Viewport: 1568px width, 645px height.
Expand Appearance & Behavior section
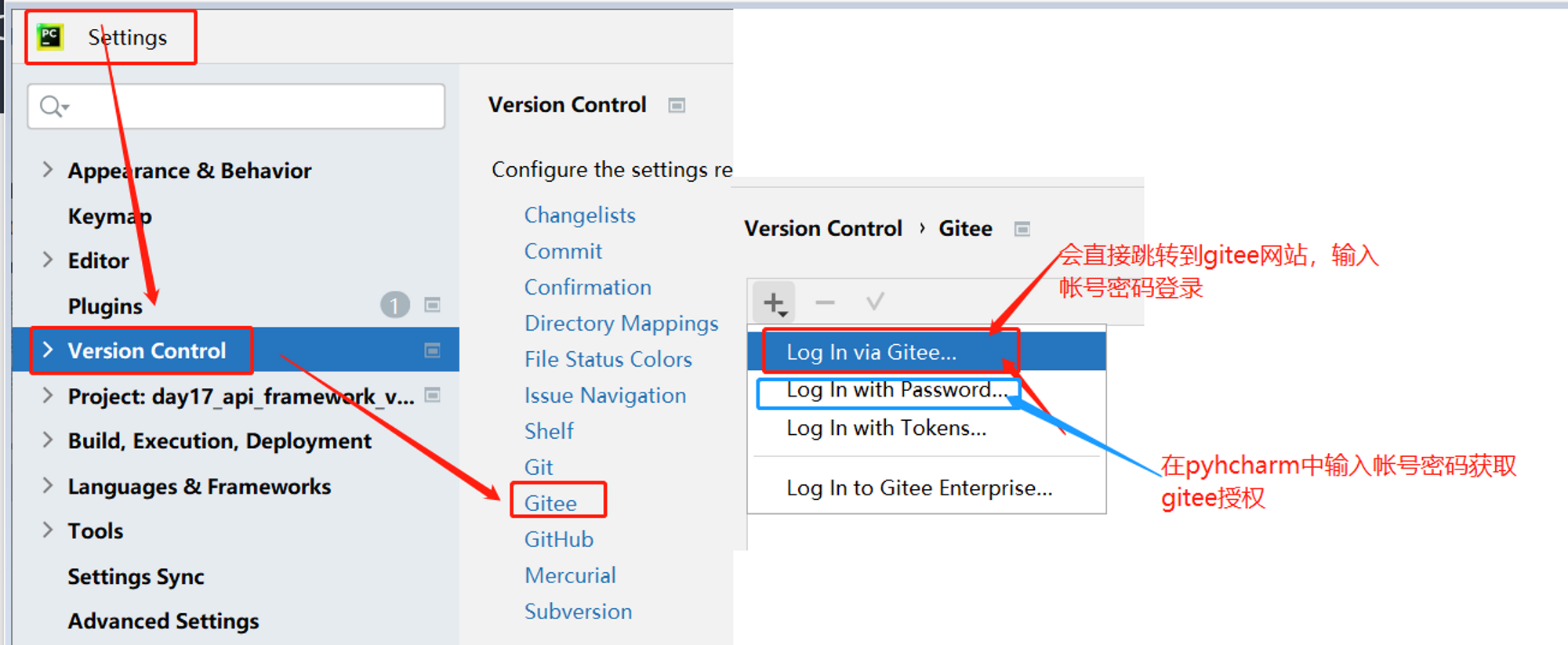point(48,170)
